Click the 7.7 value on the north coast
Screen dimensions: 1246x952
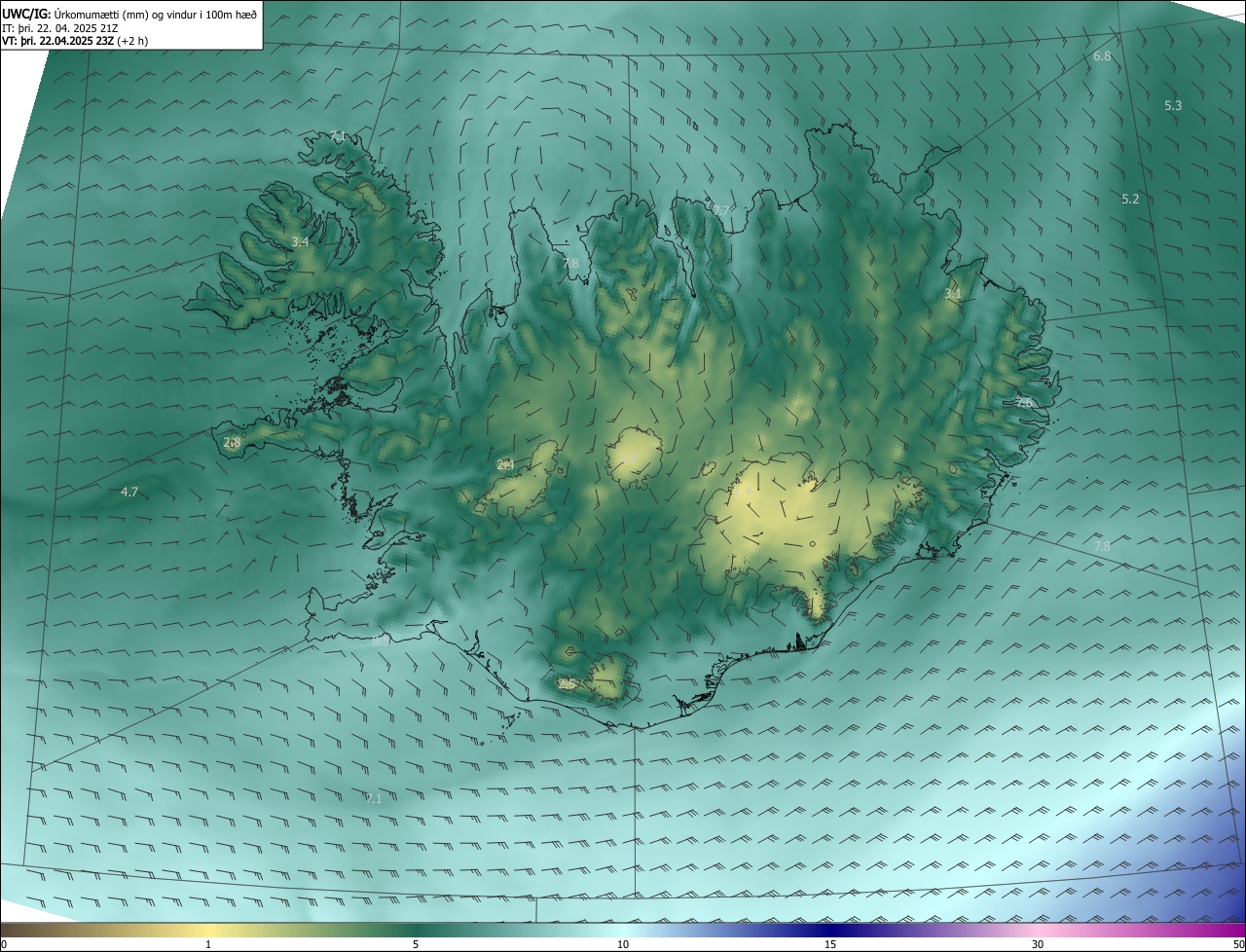(x=720, y=210)
